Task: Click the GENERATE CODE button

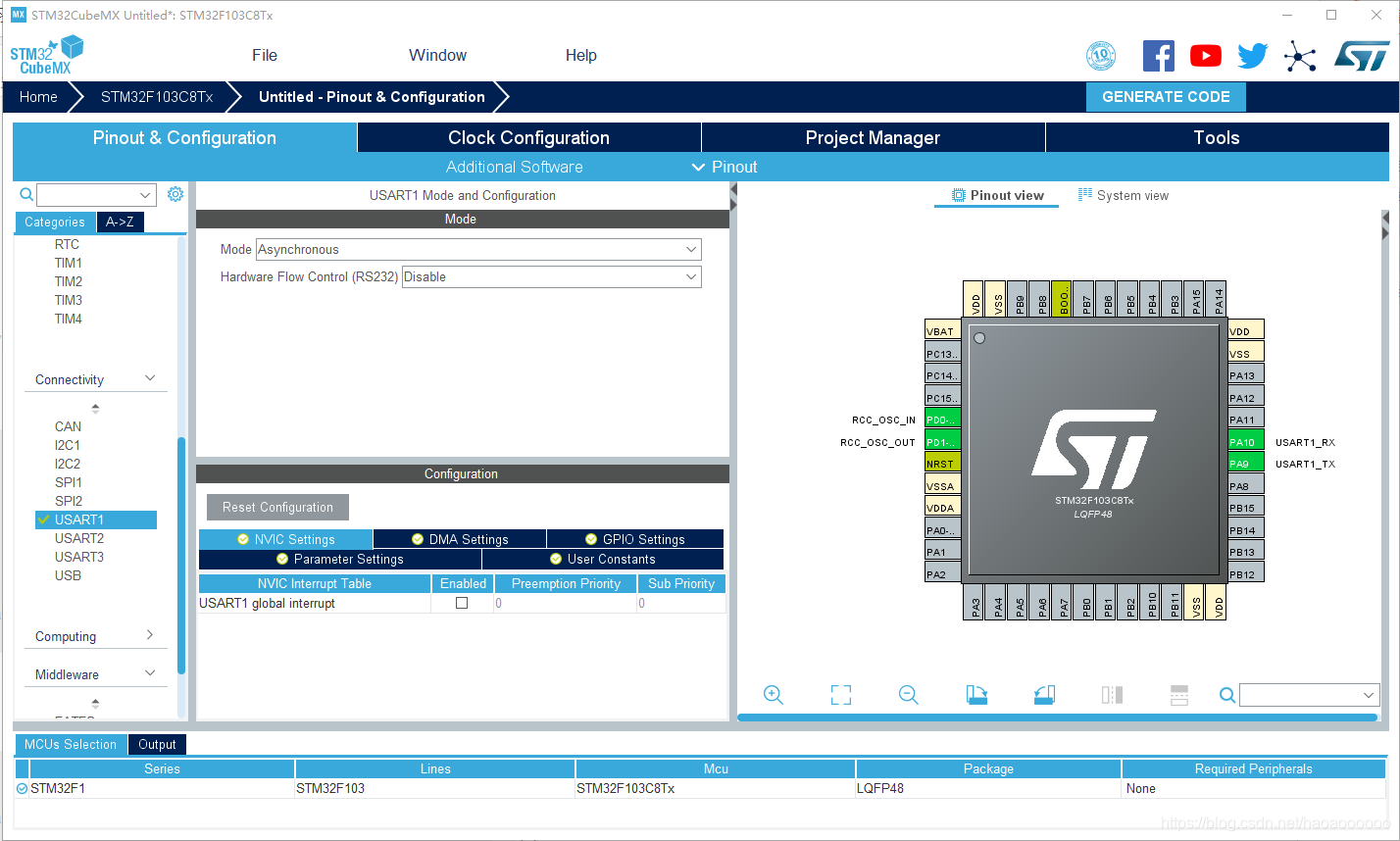Action: tap(1166, 97)
